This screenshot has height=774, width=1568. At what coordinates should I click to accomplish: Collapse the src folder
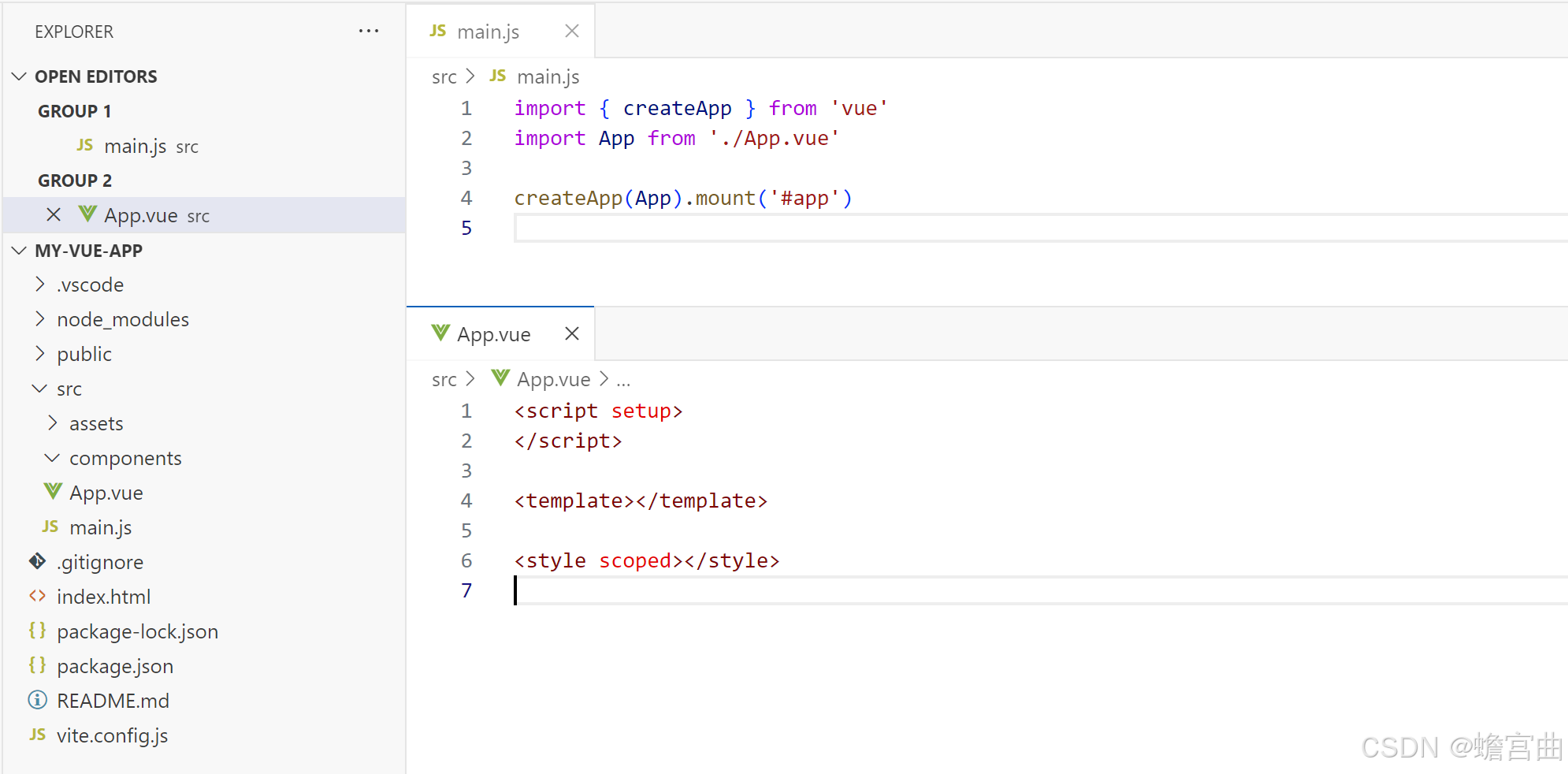click(39, 389)
